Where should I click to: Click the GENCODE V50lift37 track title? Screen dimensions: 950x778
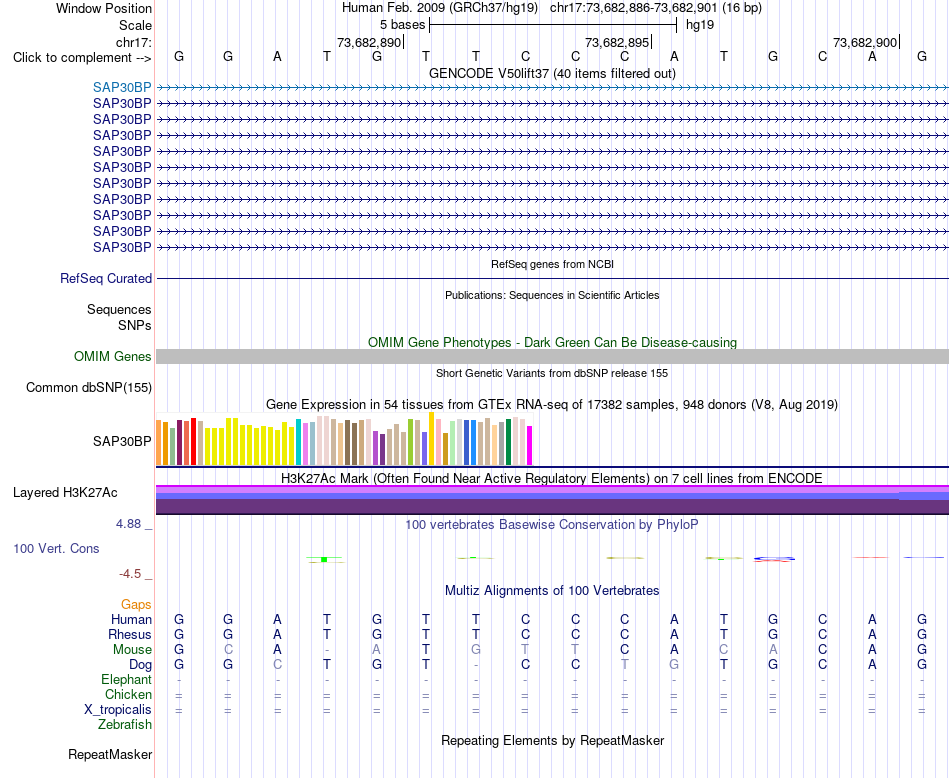pyautogui.click(x=552, y=73)
